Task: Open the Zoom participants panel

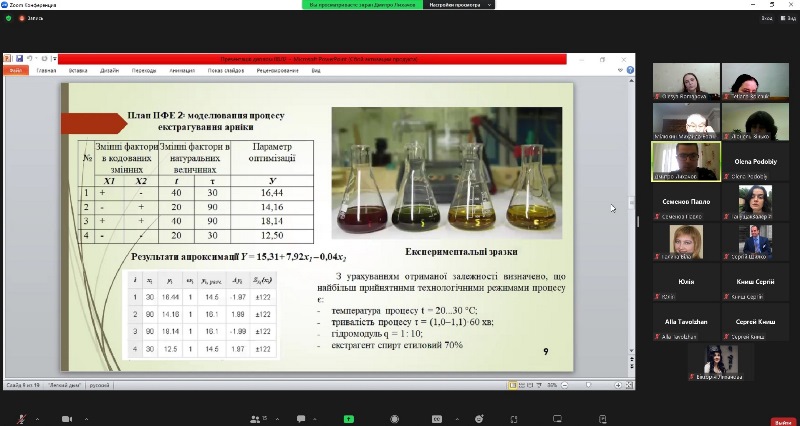Action: pos(257,419)
